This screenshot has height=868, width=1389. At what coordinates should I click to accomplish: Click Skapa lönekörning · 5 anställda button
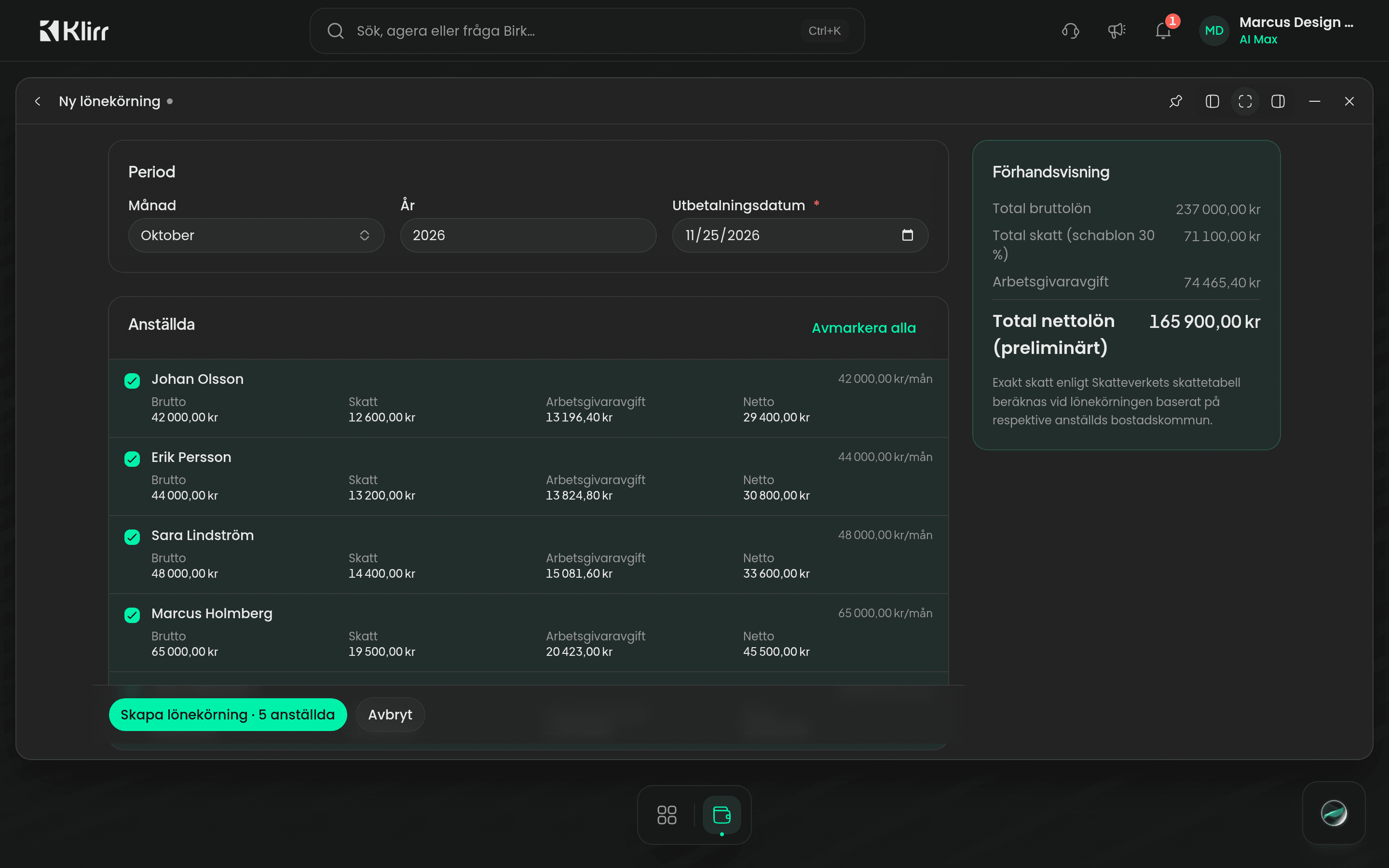pos(228,715)
